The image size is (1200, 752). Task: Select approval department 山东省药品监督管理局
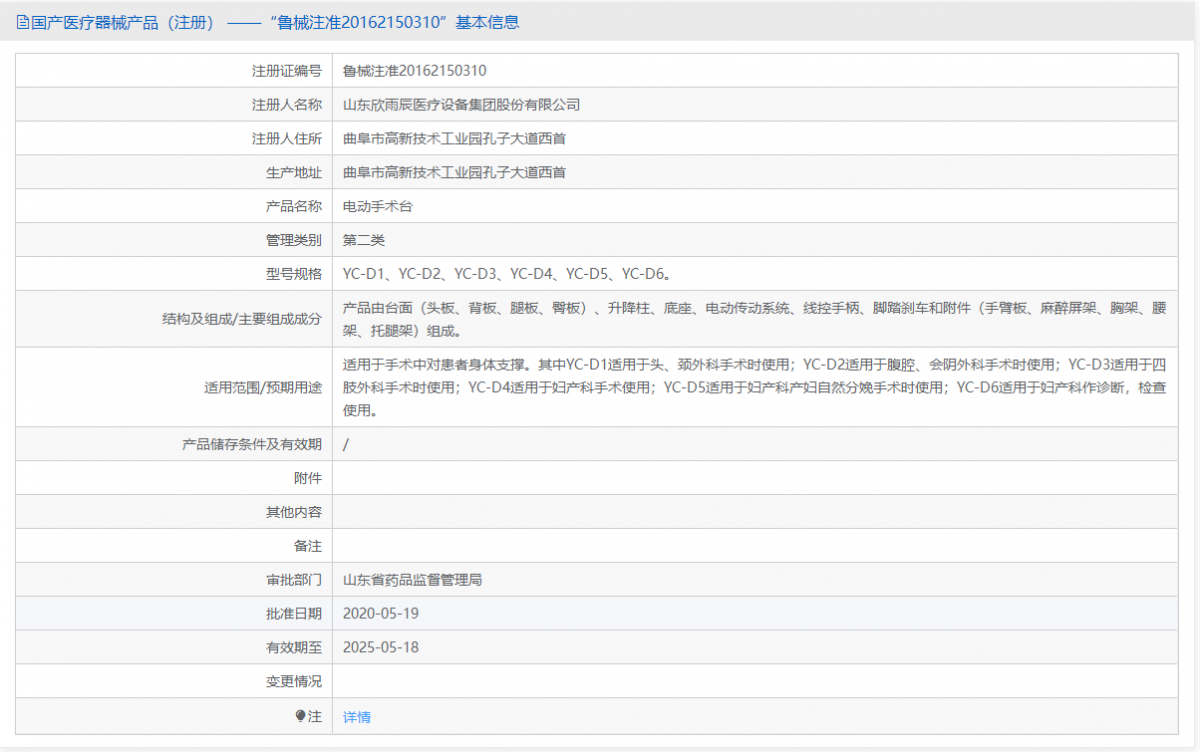(x=413, y=580)
